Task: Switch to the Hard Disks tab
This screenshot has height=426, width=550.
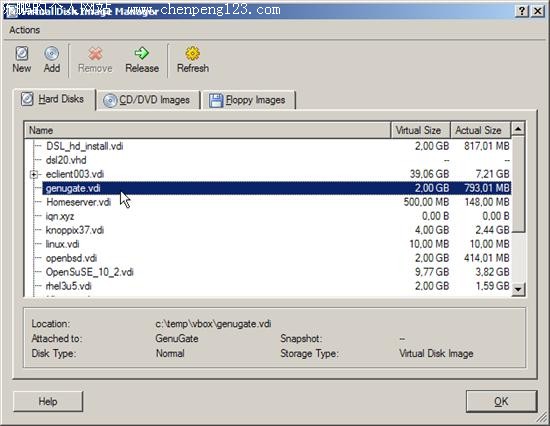Action: click(54, 99)
